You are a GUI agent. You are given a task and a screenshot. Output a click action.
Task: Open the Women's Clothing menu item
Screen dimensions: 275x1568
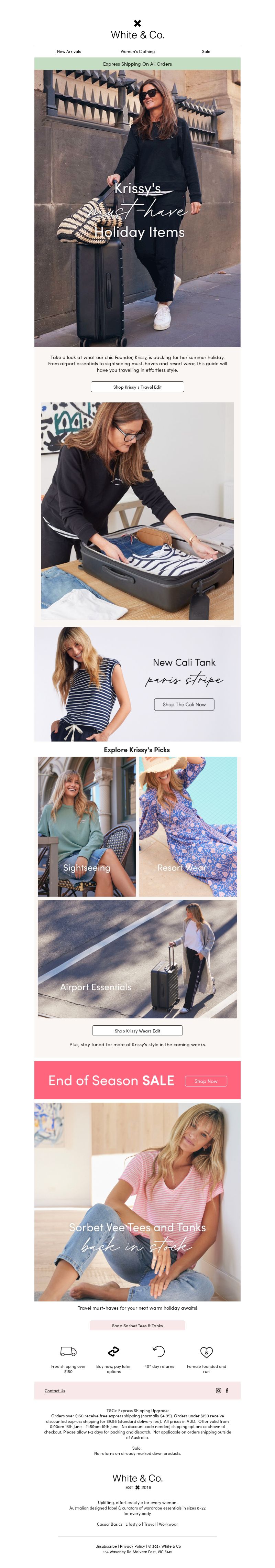click(x=137, y=52)
